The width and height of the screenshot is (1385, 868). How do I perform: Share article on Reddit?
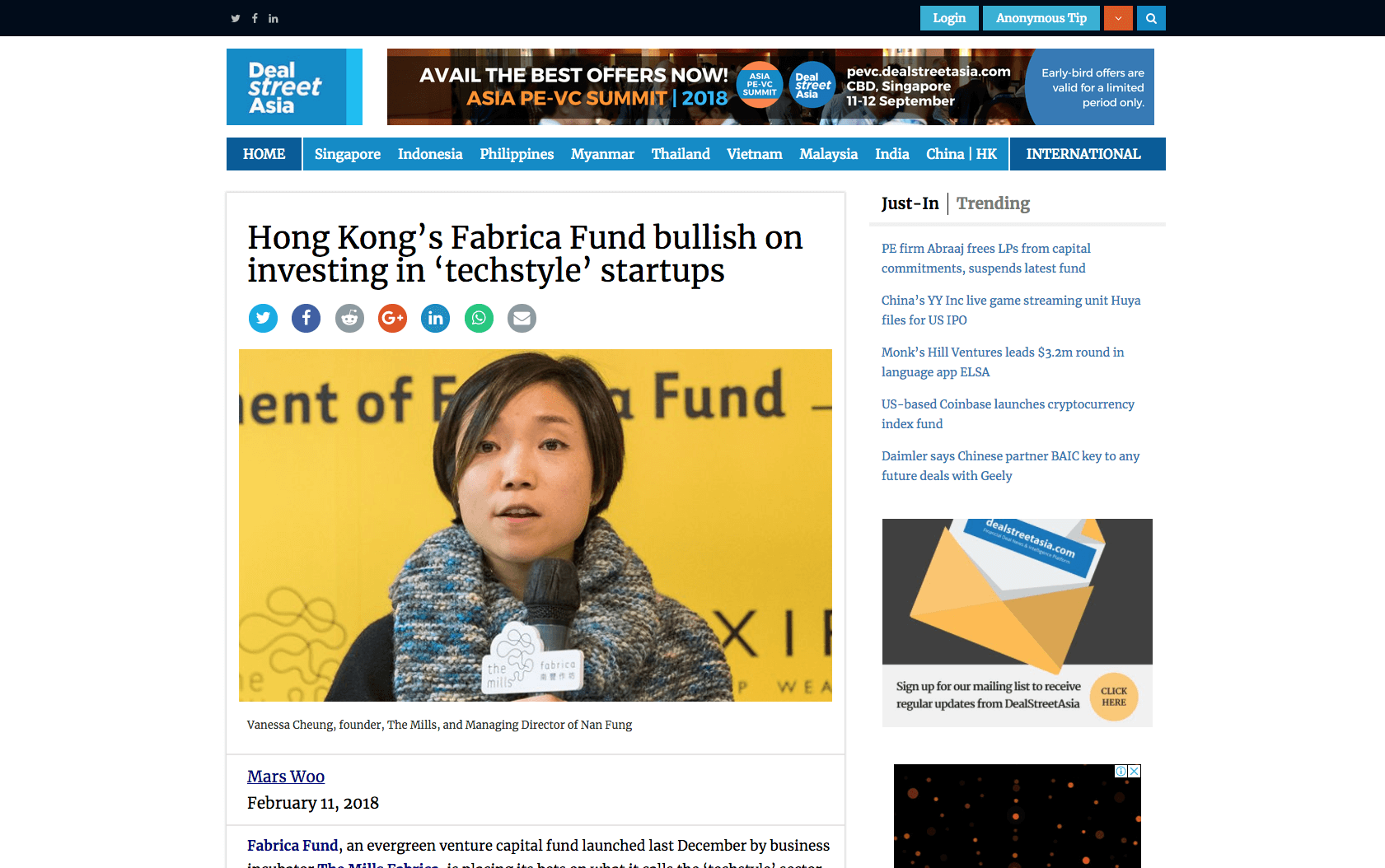pos(349,318)
